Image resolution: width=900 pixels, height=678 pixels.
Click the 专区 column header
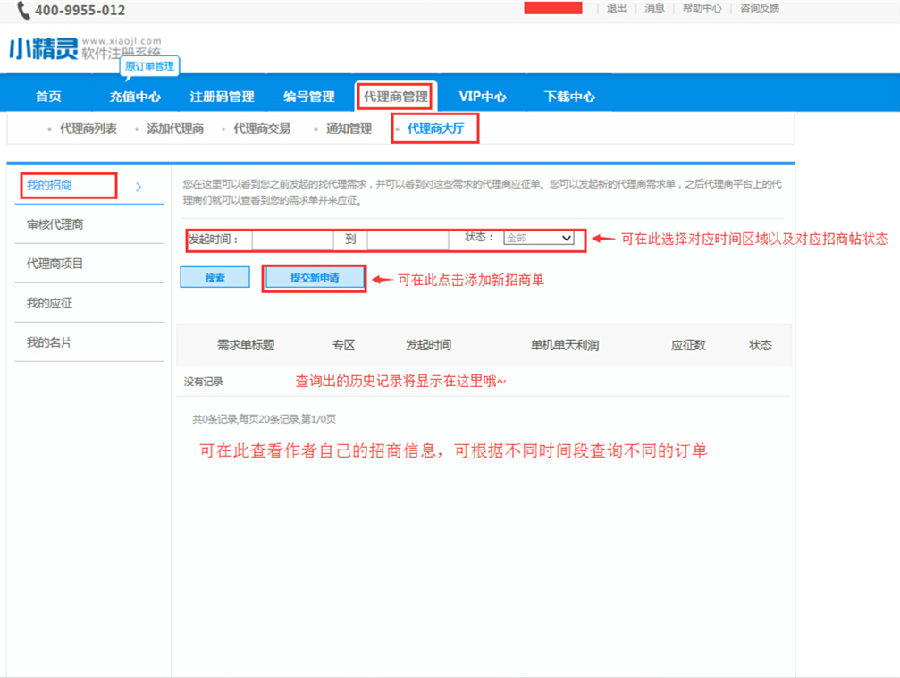coord(343,345)
